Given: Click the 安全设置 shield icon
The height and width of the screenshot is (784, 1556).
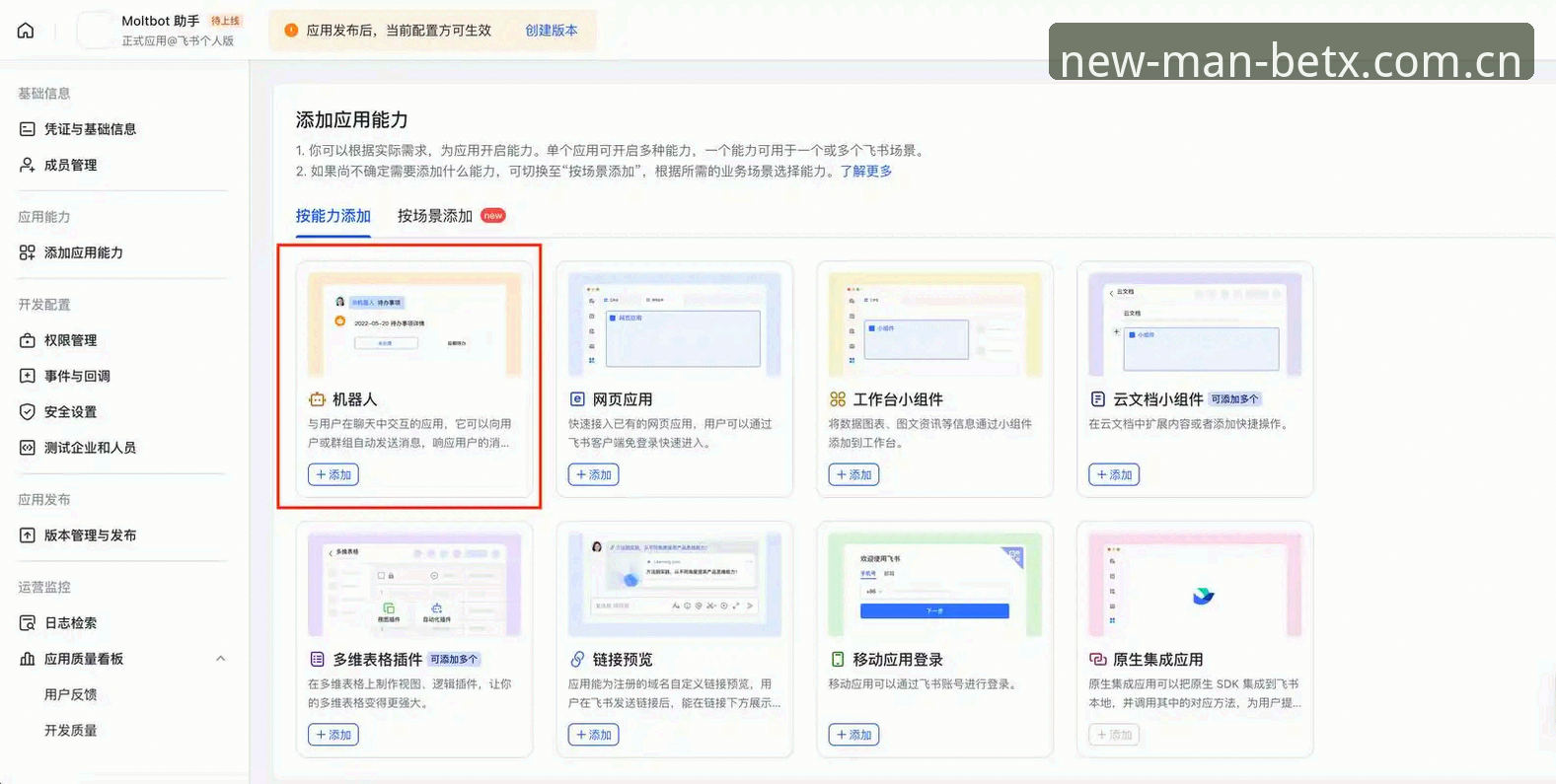Looking at the screenshot, I should click(28, 411).
